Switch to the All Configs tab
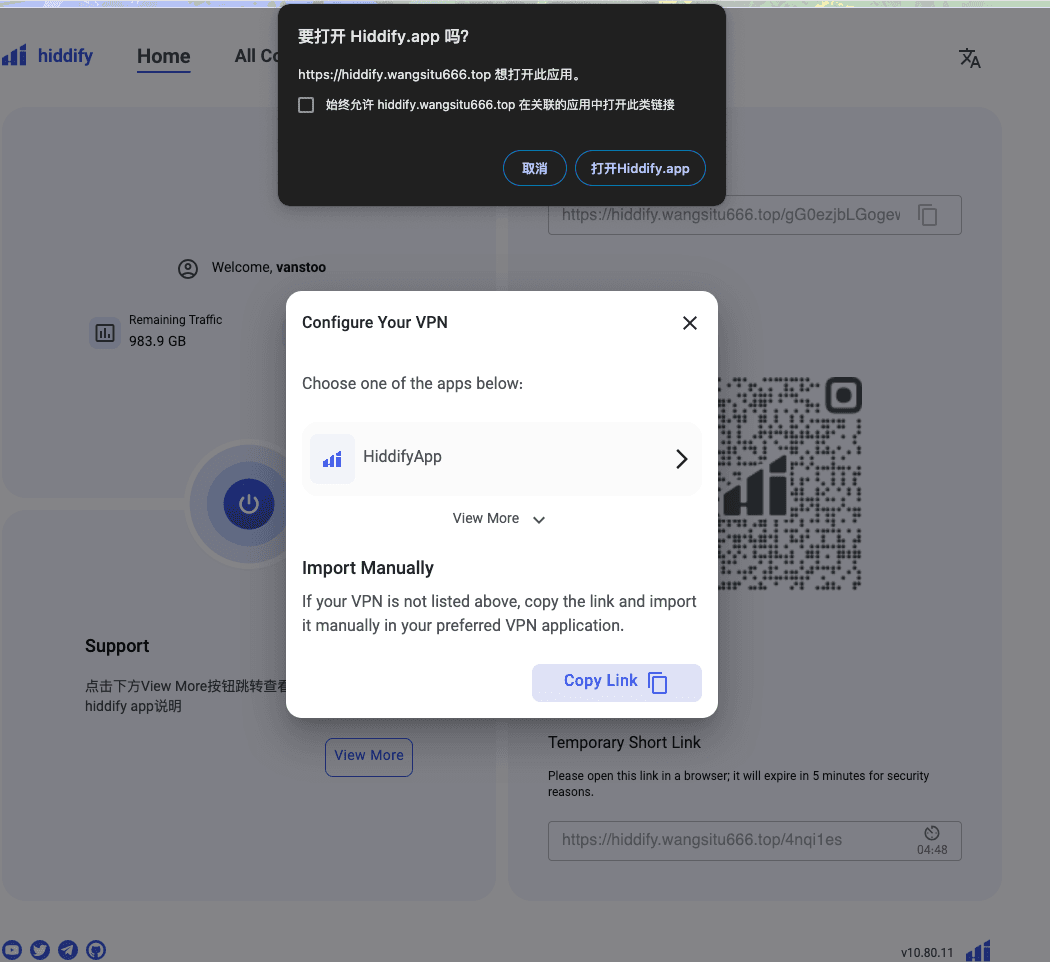This screenshot has height=962, width=1050. point(256,56)
